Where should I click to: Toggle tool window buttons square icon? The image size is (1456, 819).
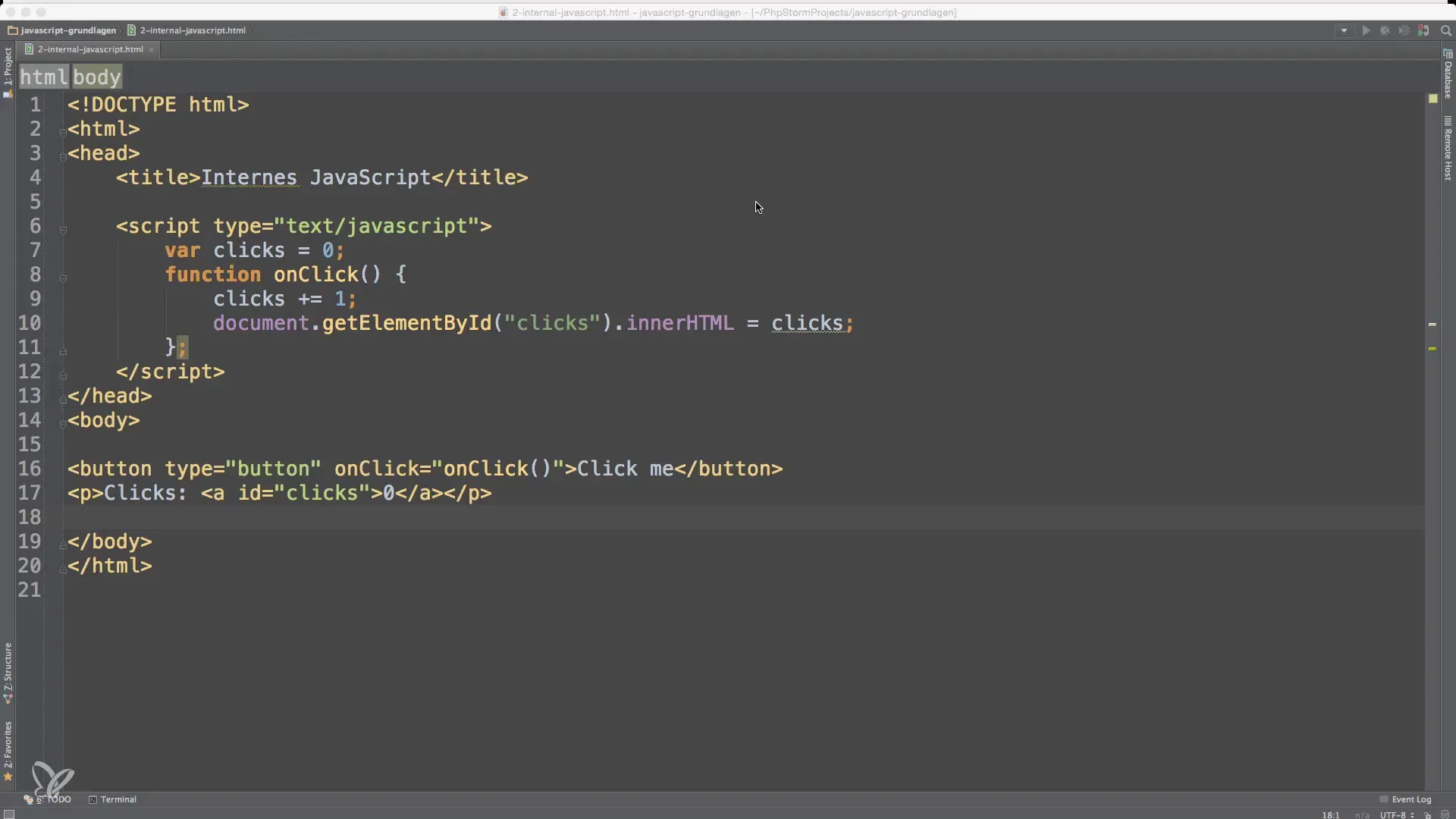[9, 814]
